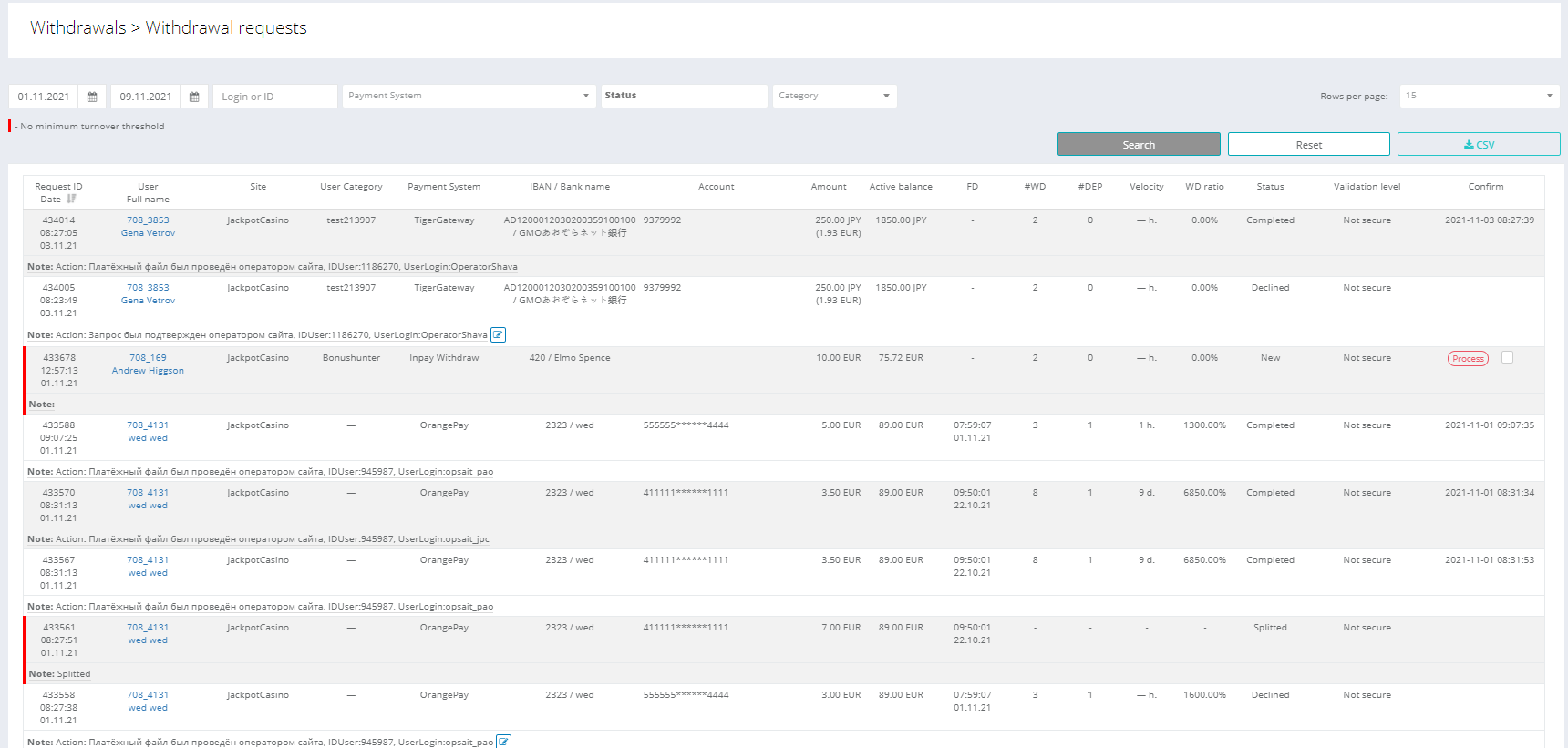Select the 1600.00% WD ratio cell
The width and height of the screenshot is (1568, 748).
(x=1204, y=695)
